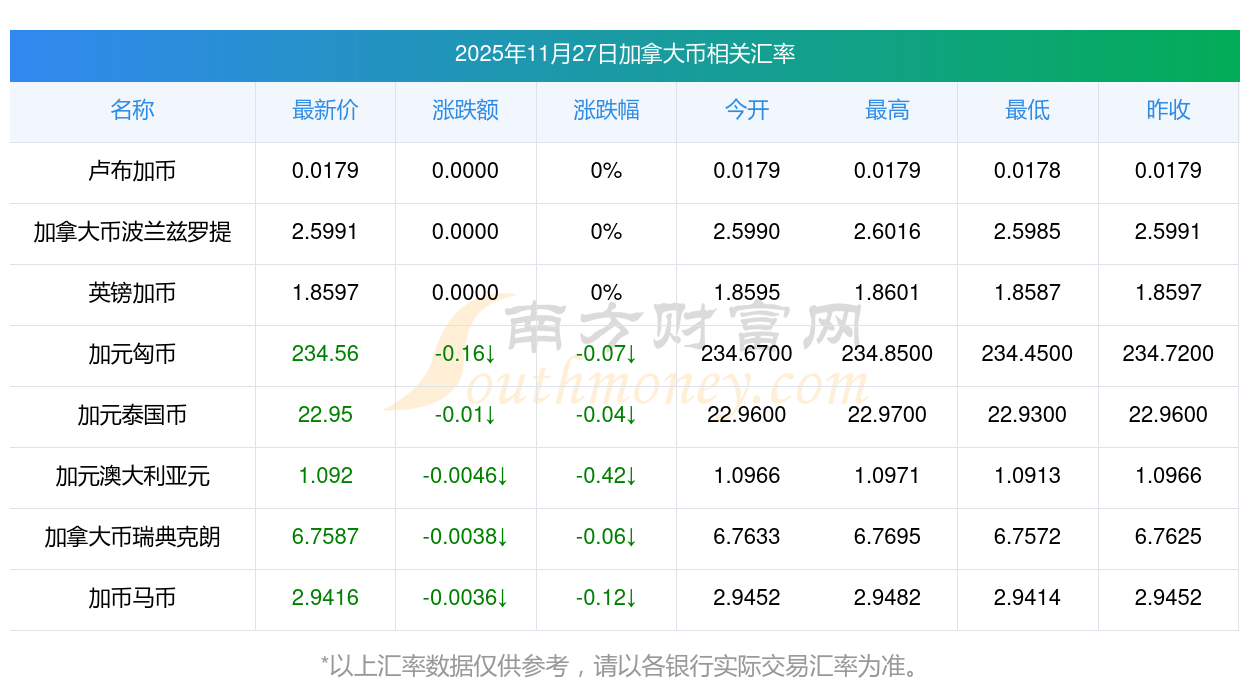Click the 最低 column header
The image size is (1250, 697).
[1027, 110]
